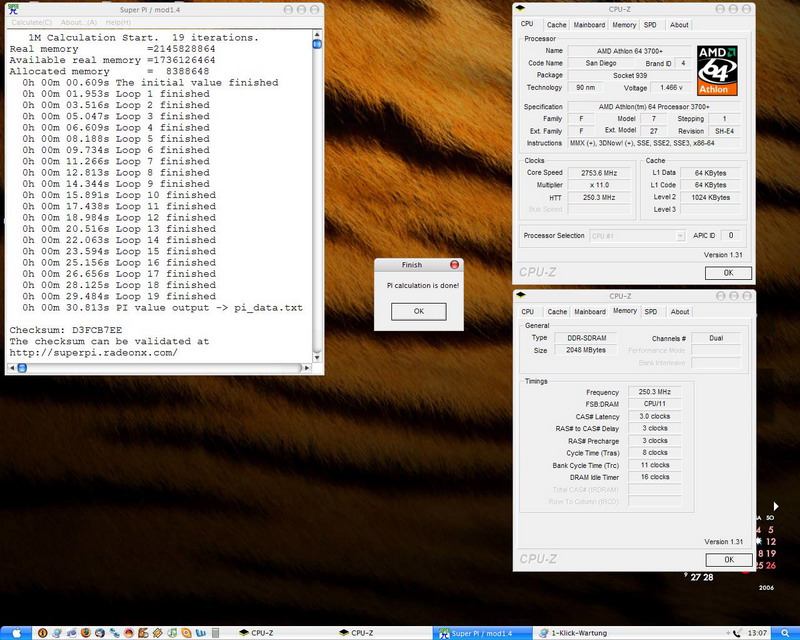Click the 1-Klick-Wartung taskbar button

pos(583,633)
